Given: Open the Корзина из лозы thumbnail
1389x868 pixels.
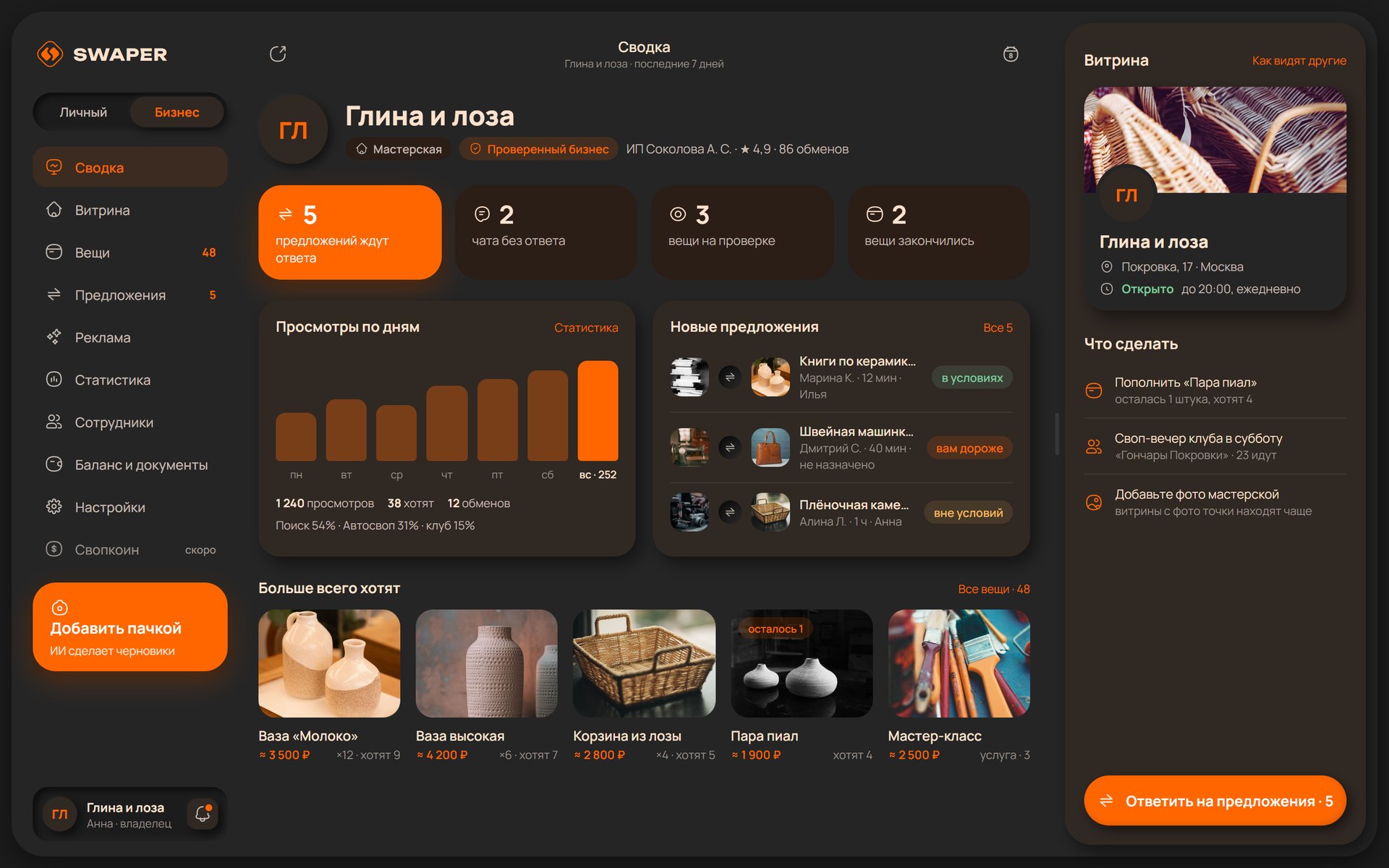Looking at the screenshot, I should pos(644,663).
